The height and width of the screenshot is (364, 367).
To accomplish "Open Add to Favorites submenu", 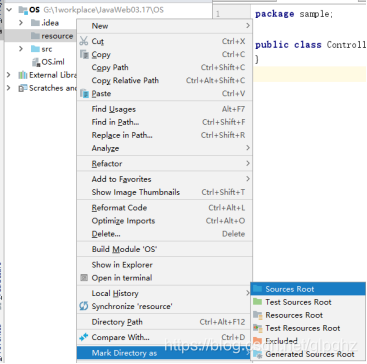I will (165, 179).
